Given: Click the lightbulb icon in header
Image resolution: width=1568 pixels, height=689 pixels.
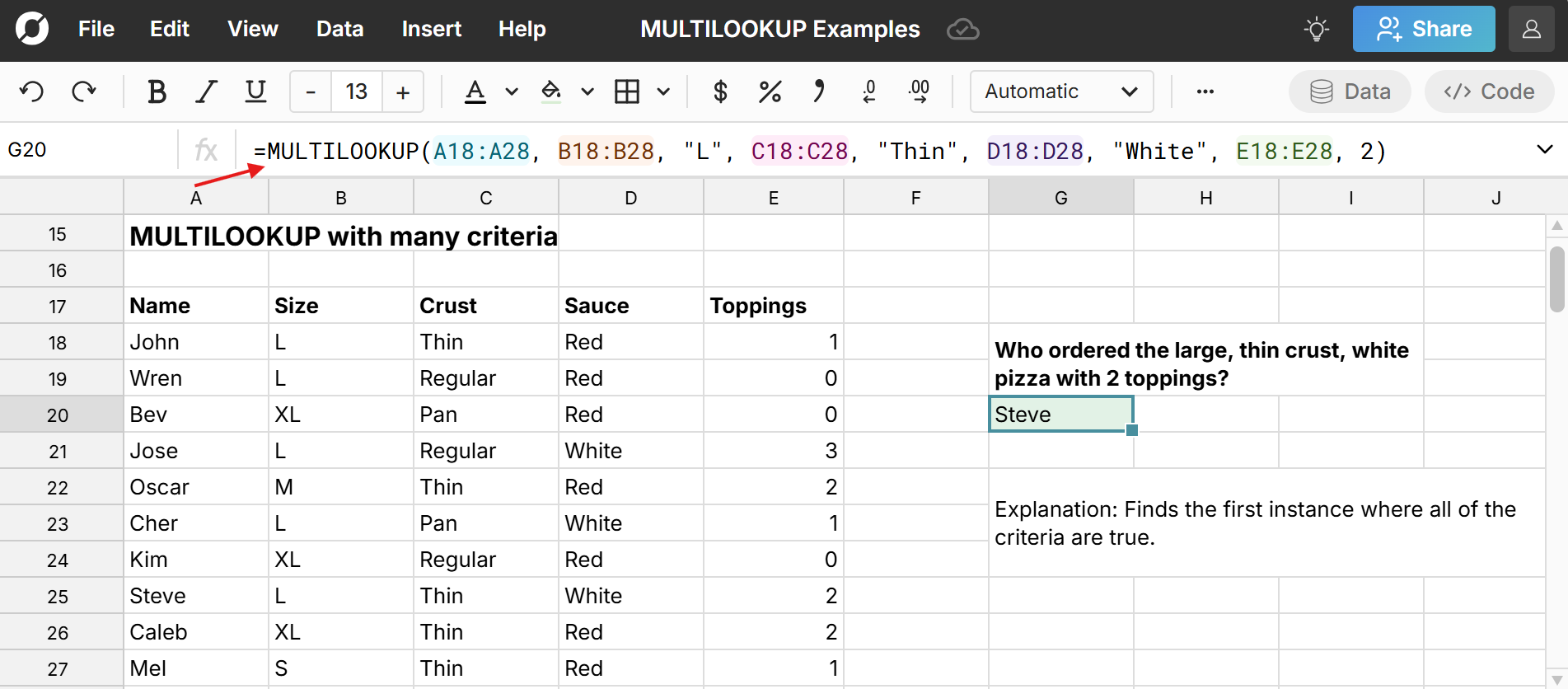Looking at the screenshot, I should (1316, 30).
